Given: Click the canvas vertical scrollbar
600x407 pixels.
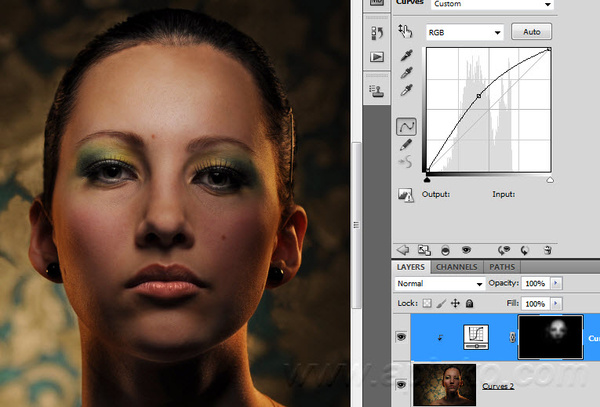Looking at the screenshot, I should [x=356, y=225].
